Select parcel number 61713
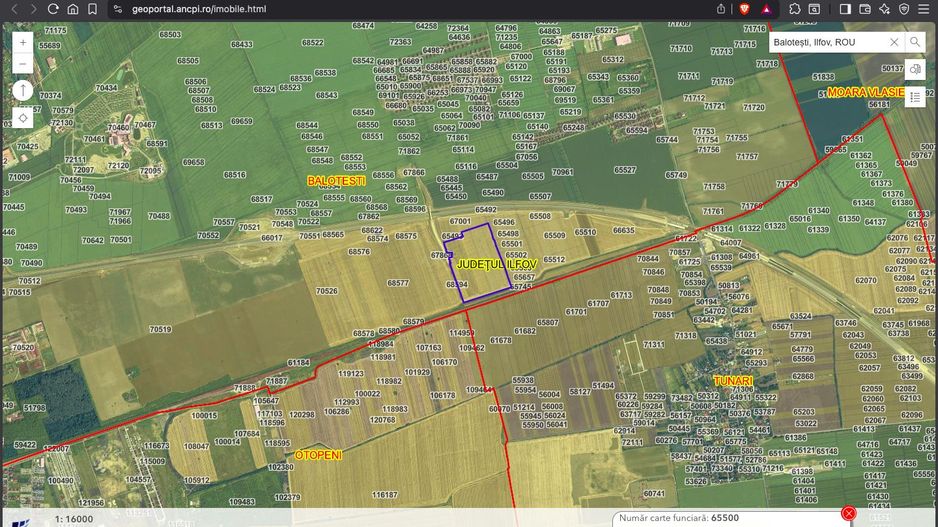Image resolution: width=938 pixels, height=527 pixels. click(621, 295)
